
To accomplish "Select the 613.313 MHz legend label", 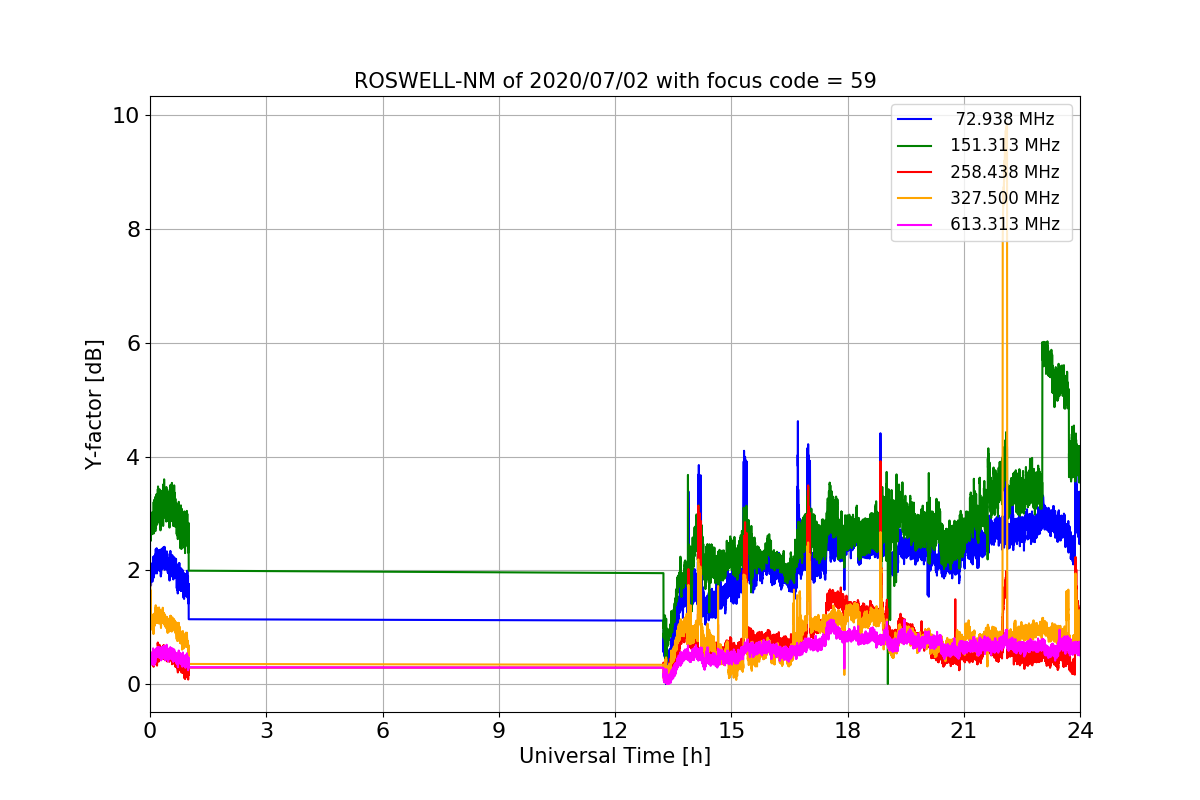I will click(x=1005, y=224).
